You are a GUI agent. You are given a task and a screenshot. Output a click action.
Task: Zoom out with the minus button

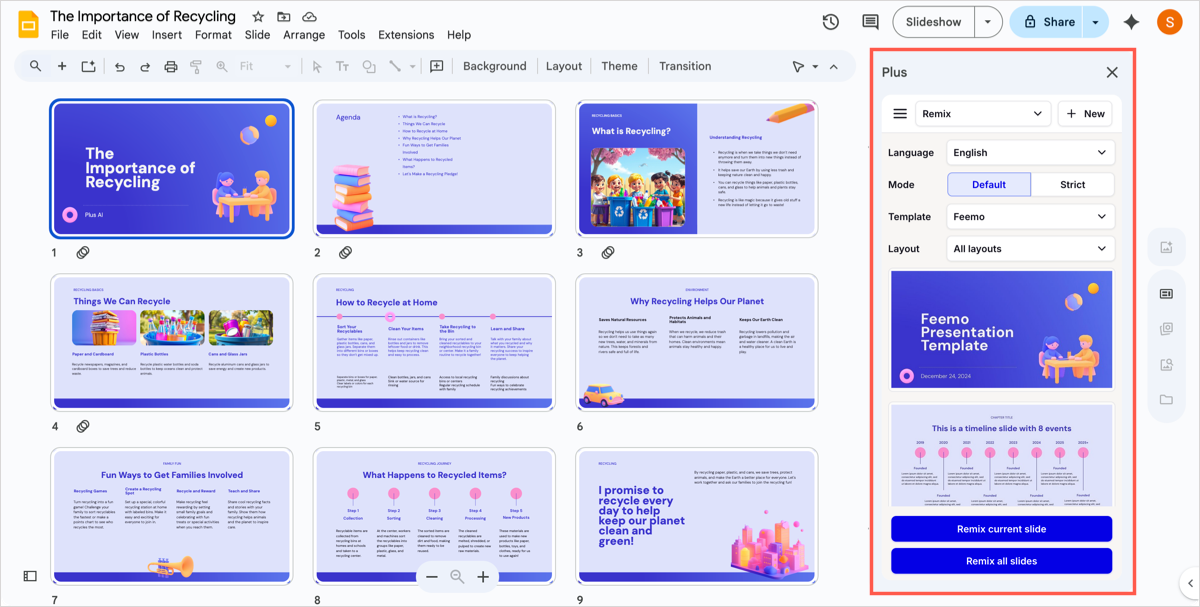tap(432, 577)
